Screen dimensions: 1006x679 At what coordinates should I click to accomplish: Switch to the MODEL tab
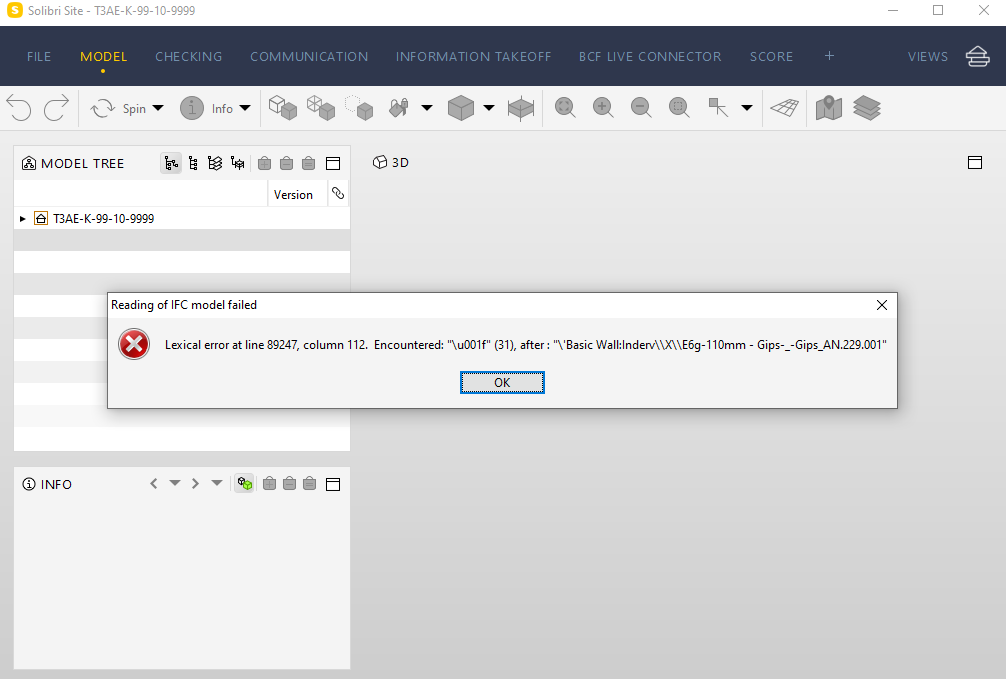click(x=103, y=56)
